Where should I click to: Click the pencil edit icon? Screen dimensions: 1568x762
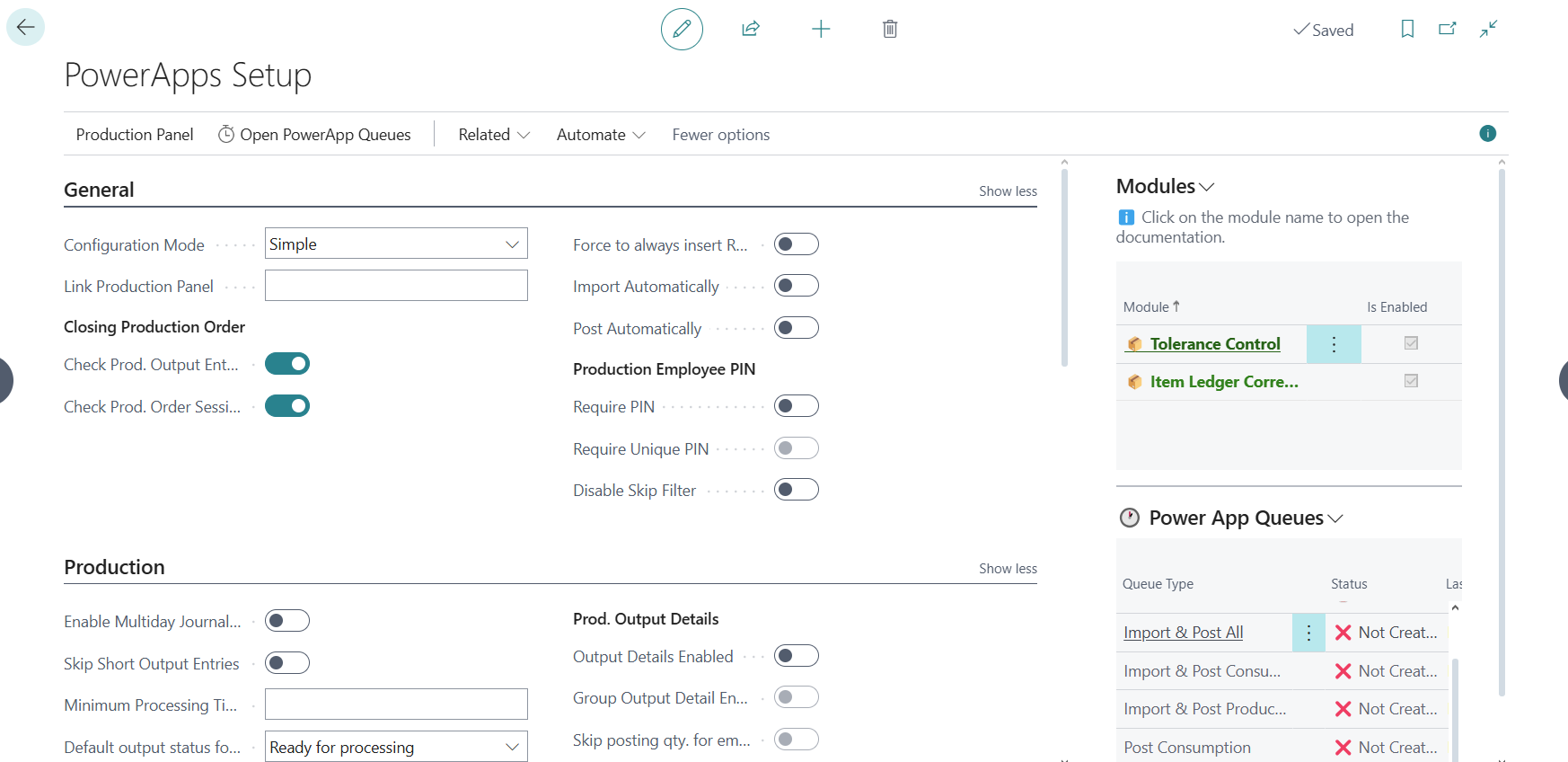click(682, 29)
